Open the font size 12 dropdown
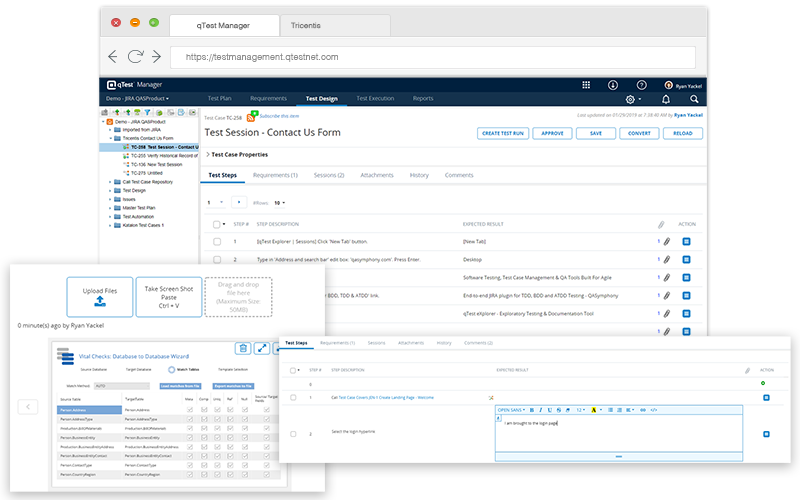The height and width of the screenshot is (500, 800). [x=581, y=410]
